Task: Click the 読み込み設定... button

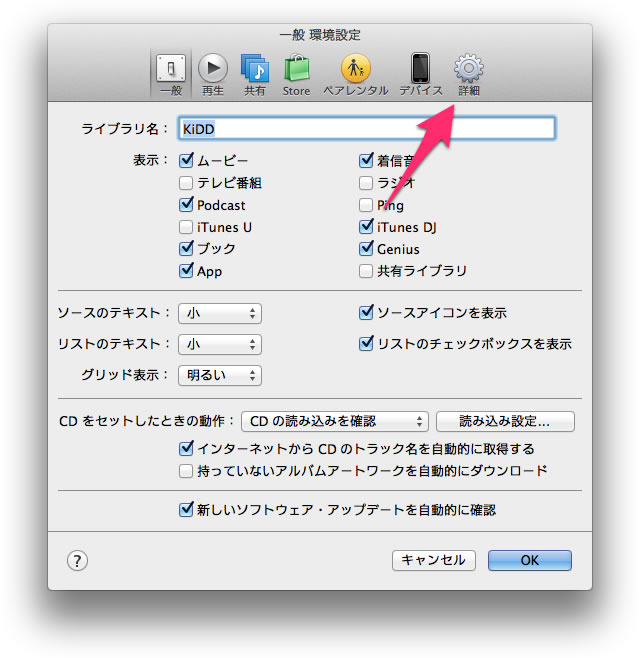Action: [x=505, y=421]
